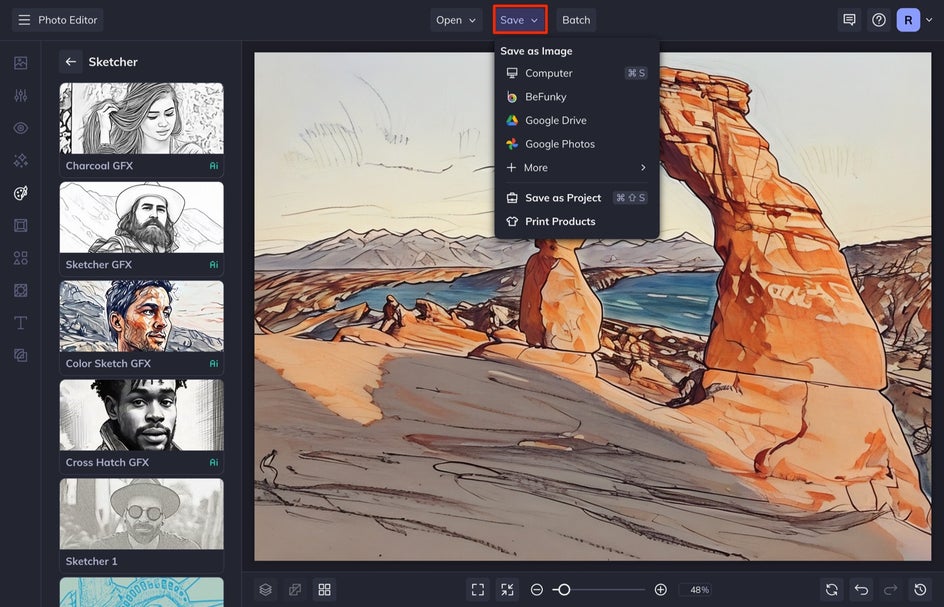Open the Frames tool

click(20, 225)
